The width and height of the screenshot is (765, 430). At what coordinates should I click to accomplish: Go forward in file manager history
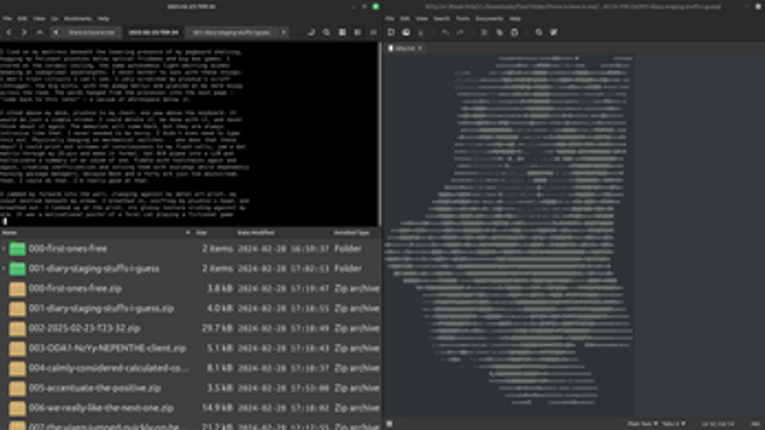tap(23, 32)
